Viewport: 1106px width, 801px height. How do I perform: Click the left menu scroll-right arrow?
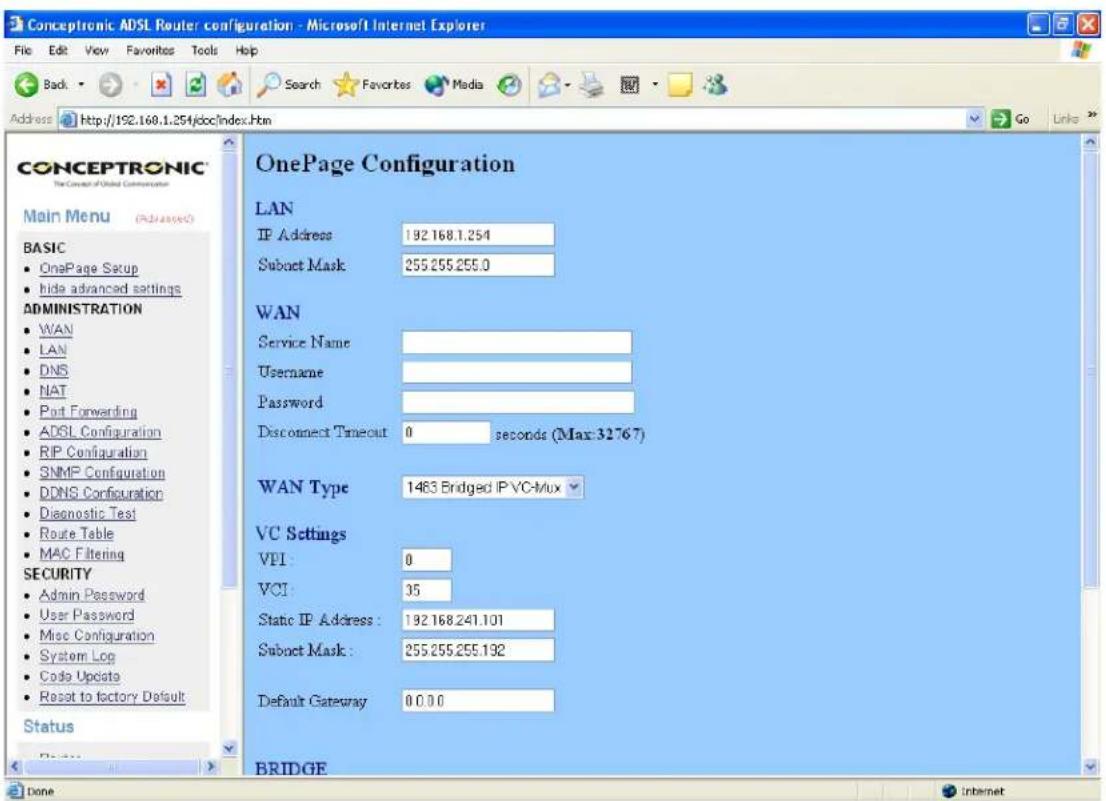pyautogui.click(x=209, y=765)
